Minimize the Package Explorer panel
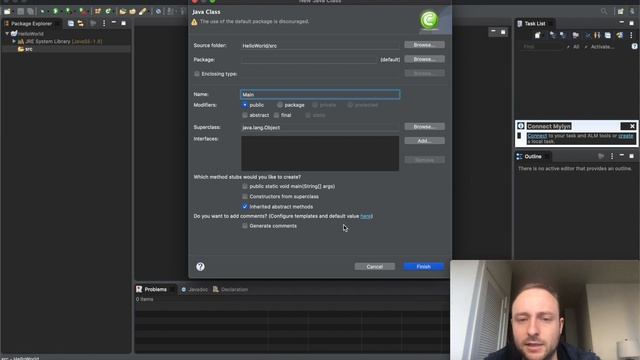The height and width of the screenshot is (360, 640). coord(114,22)
